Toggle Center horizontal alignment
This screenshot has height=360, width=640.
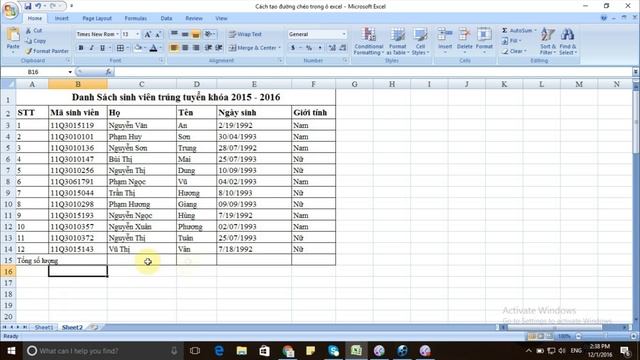coord(185,48)
